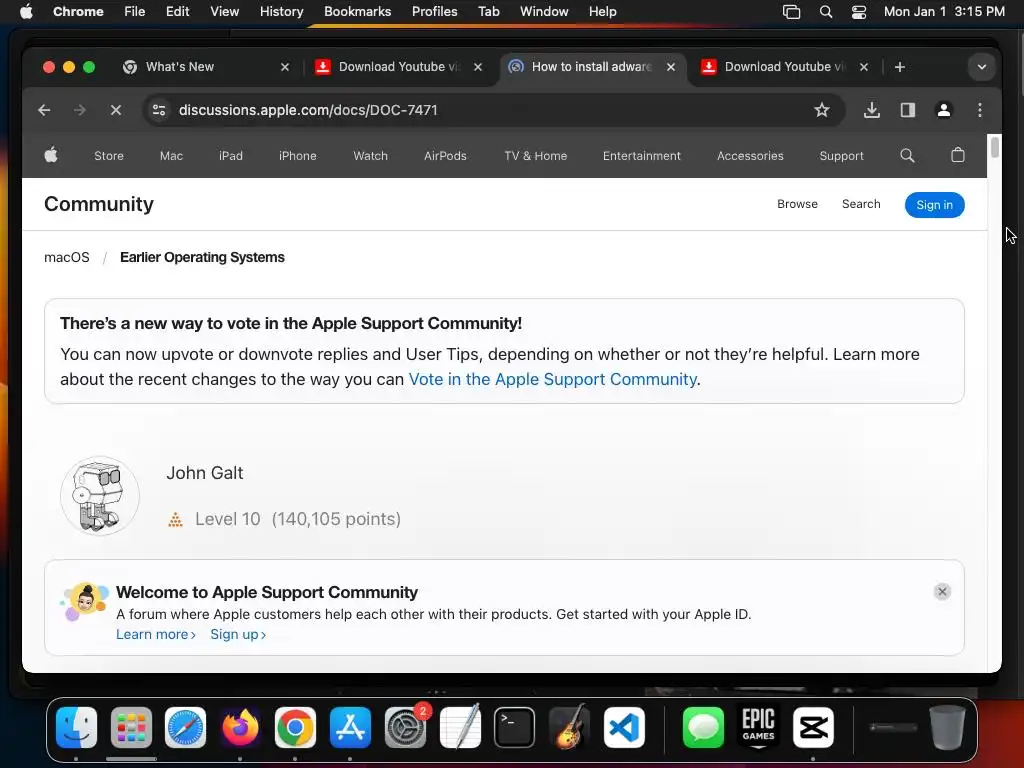Open Chrome three-dot menu

(x=980, y=110)
